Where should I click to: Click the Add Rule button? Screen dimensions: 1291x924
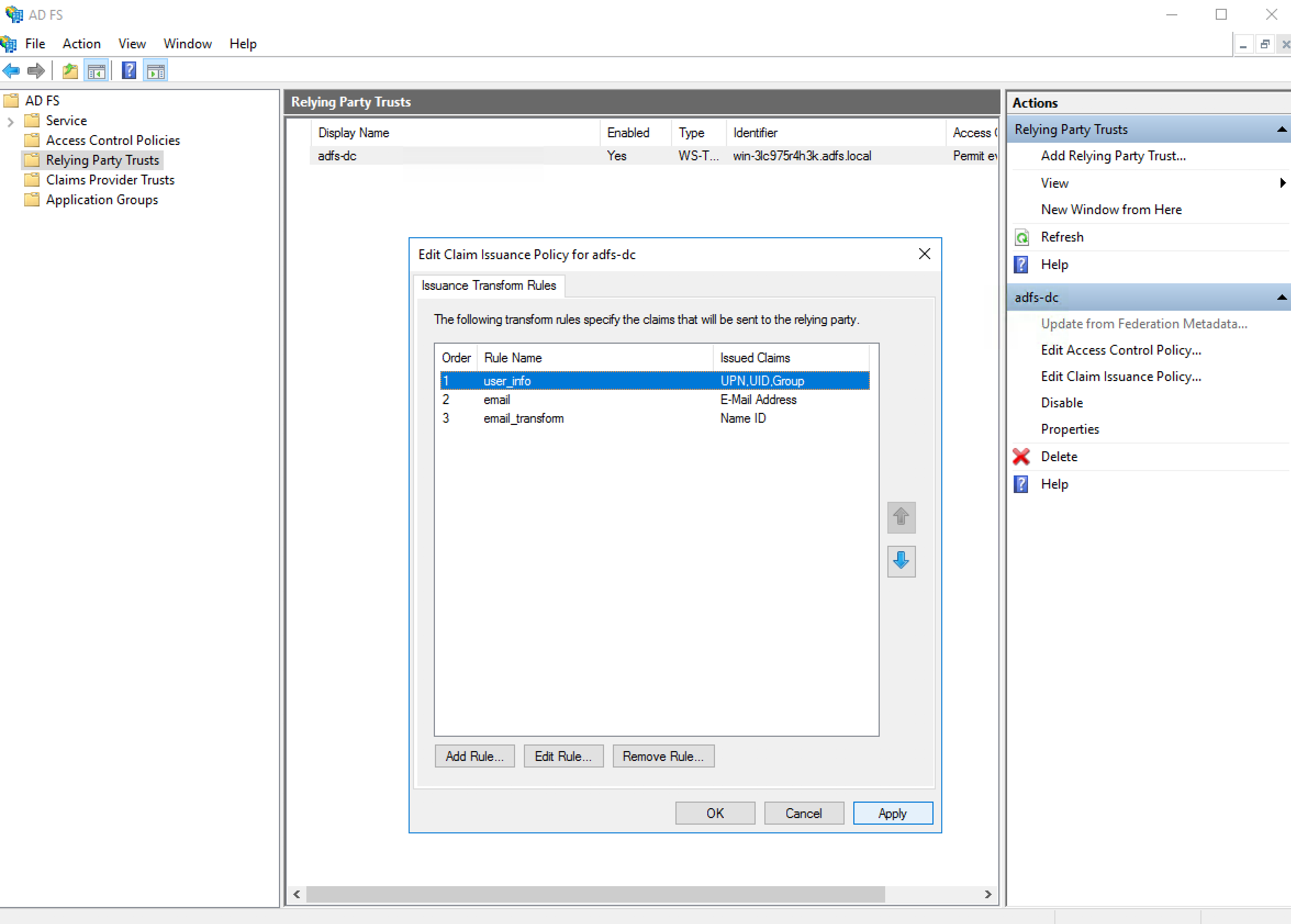pos(474,755)
